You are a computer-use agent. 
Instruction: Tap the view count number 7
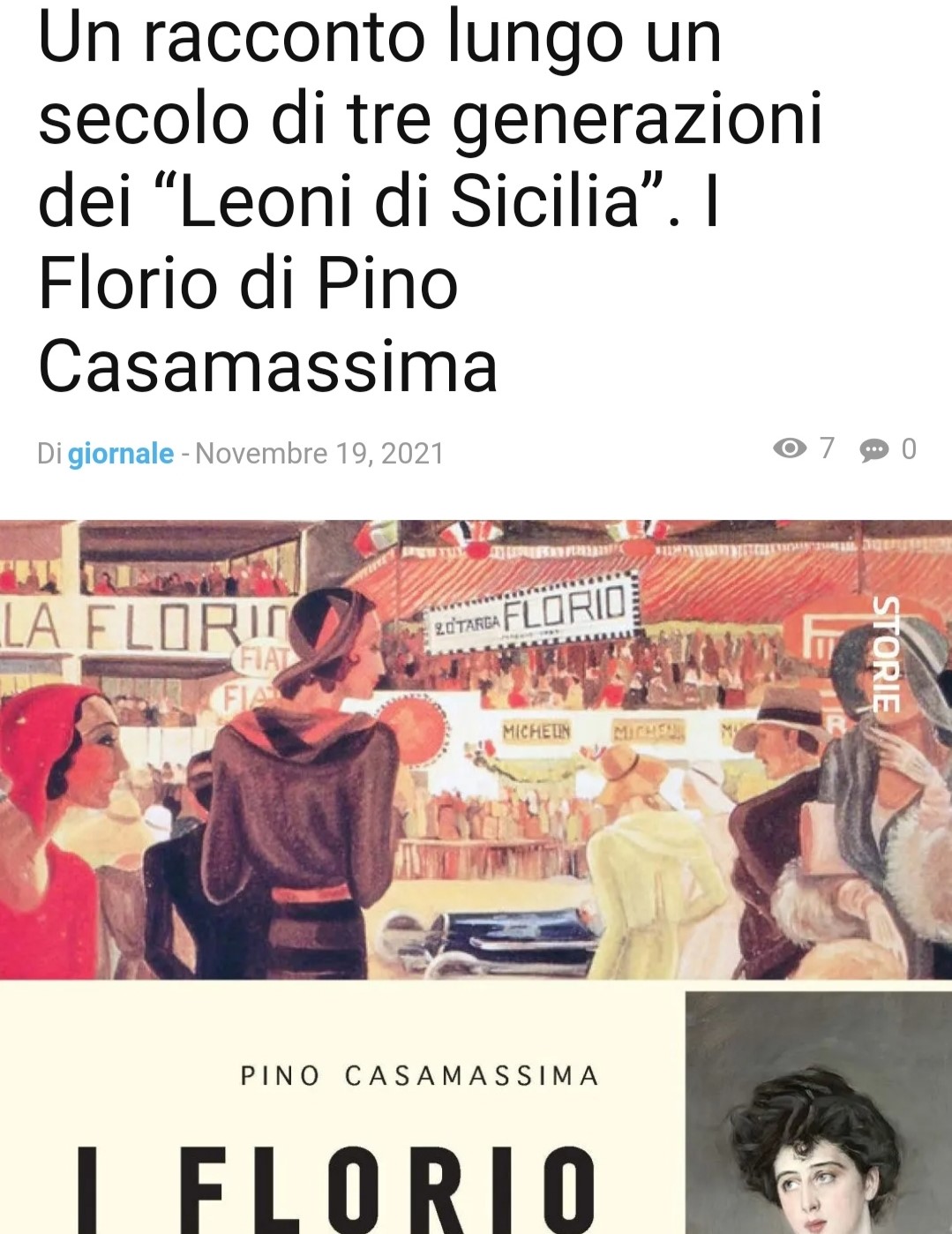click(x=827, y=448)
